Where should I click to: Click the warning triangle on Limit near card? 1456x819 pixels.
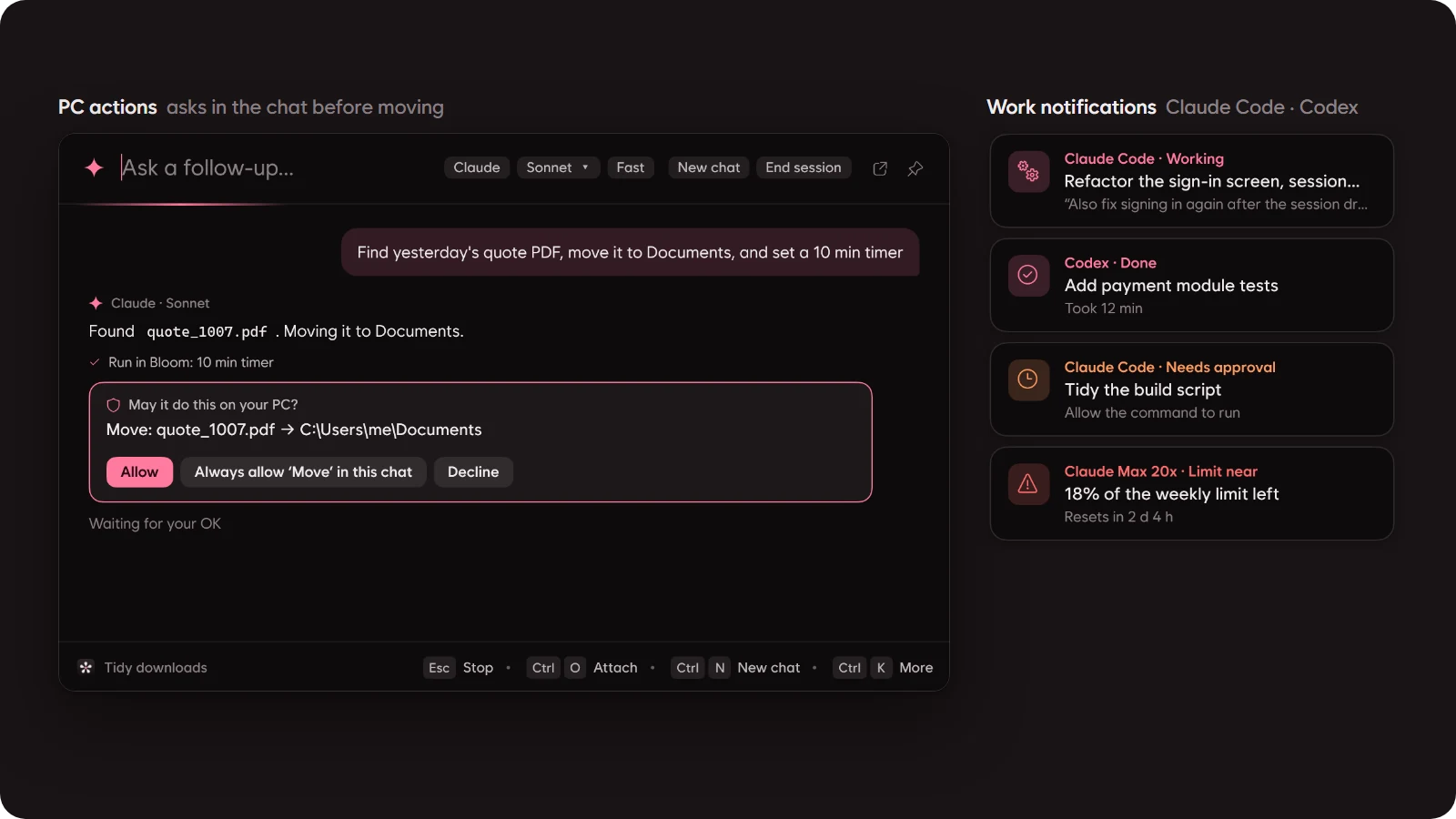(x=1028, y=484)
